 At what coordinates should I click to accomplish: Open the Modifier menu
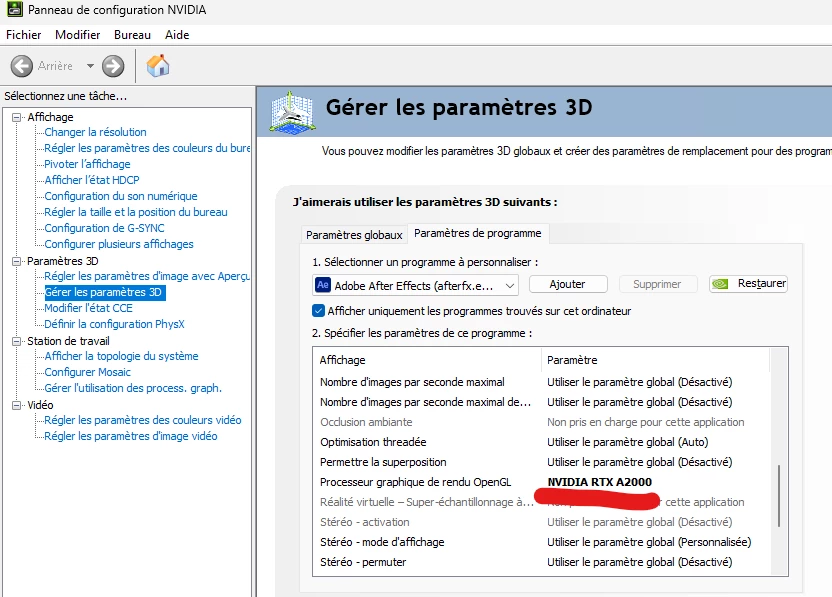(x=77, y=35)
